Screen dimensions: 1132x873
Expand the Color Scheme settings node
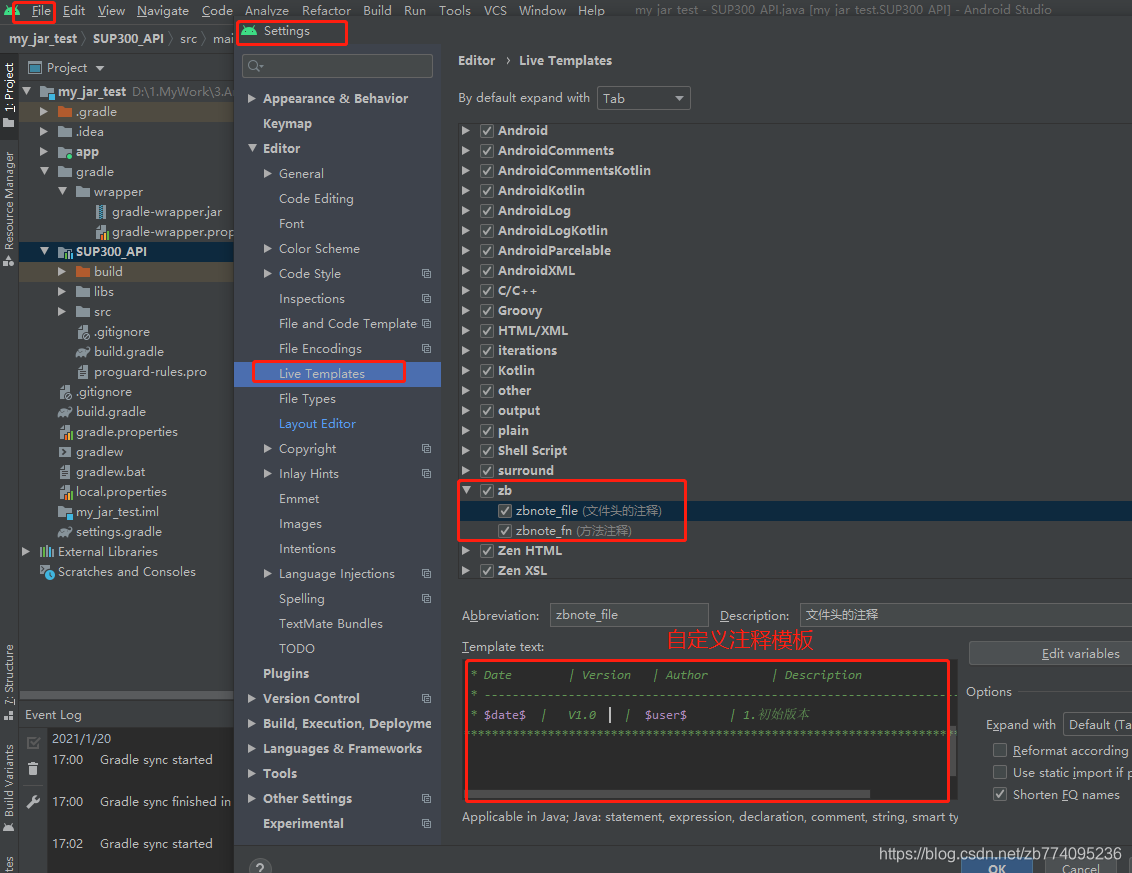coord(268,248)
